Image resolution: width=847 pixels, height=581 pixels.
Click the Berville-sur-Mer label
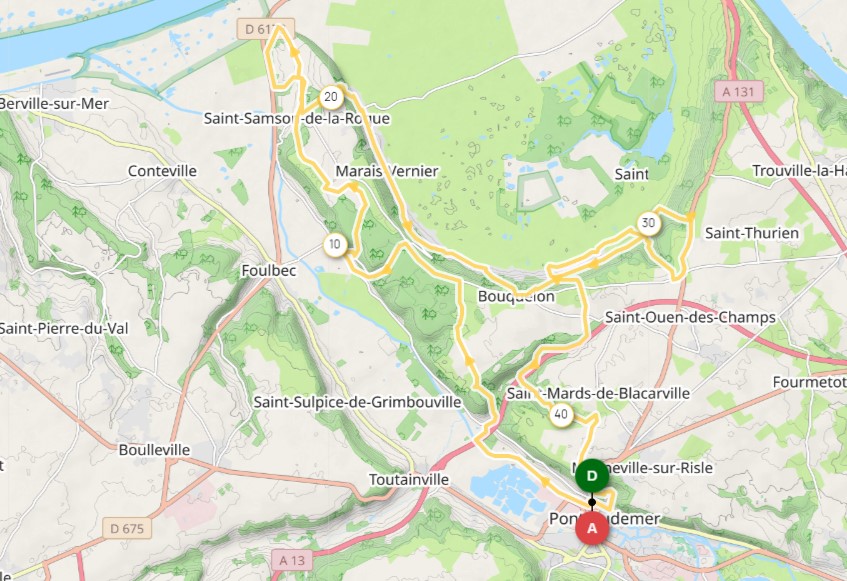[54, 104]
